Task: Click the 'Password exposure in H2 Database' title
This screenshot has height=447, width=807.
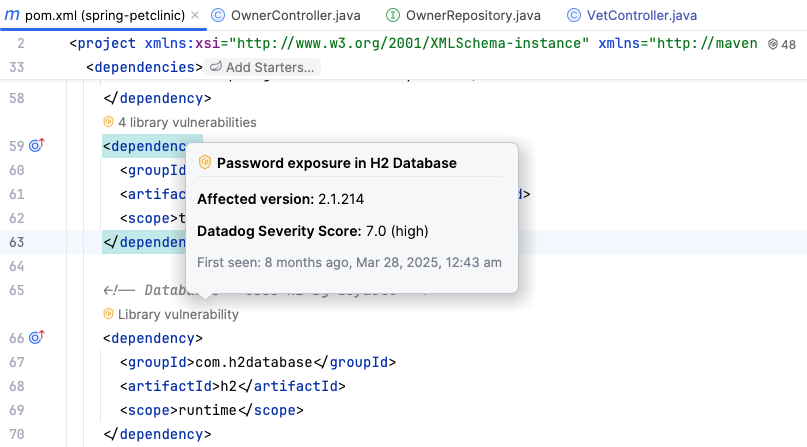Action: [336, 163]
